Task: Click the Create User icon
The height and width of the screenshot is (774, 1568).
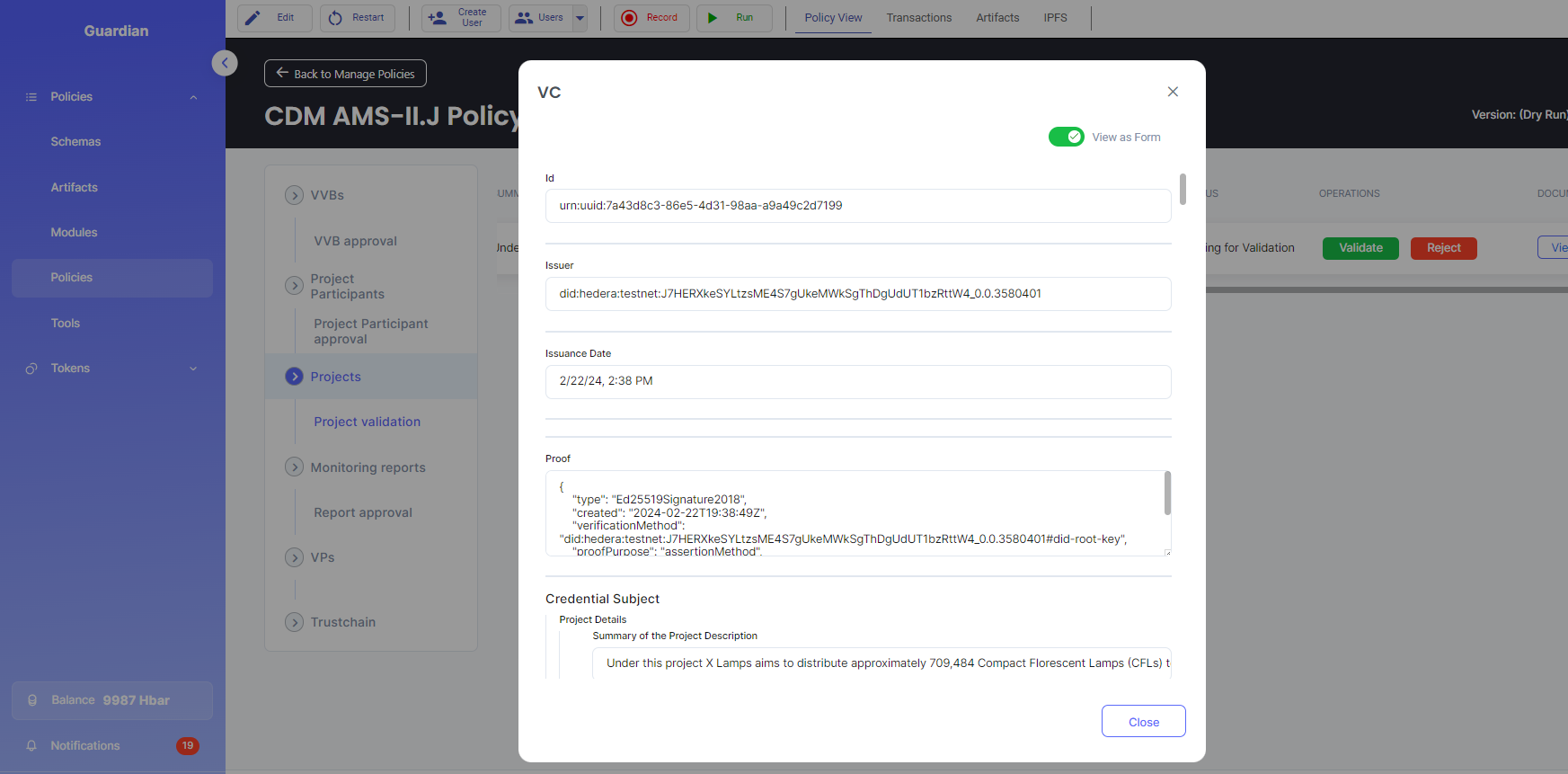Action: point(438,18)
